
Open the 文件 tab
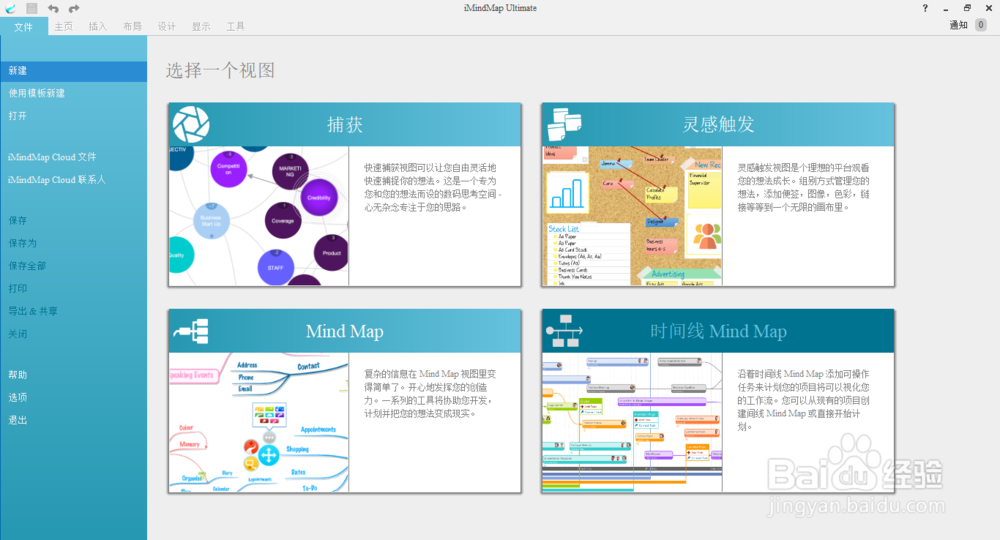[24, 27]
